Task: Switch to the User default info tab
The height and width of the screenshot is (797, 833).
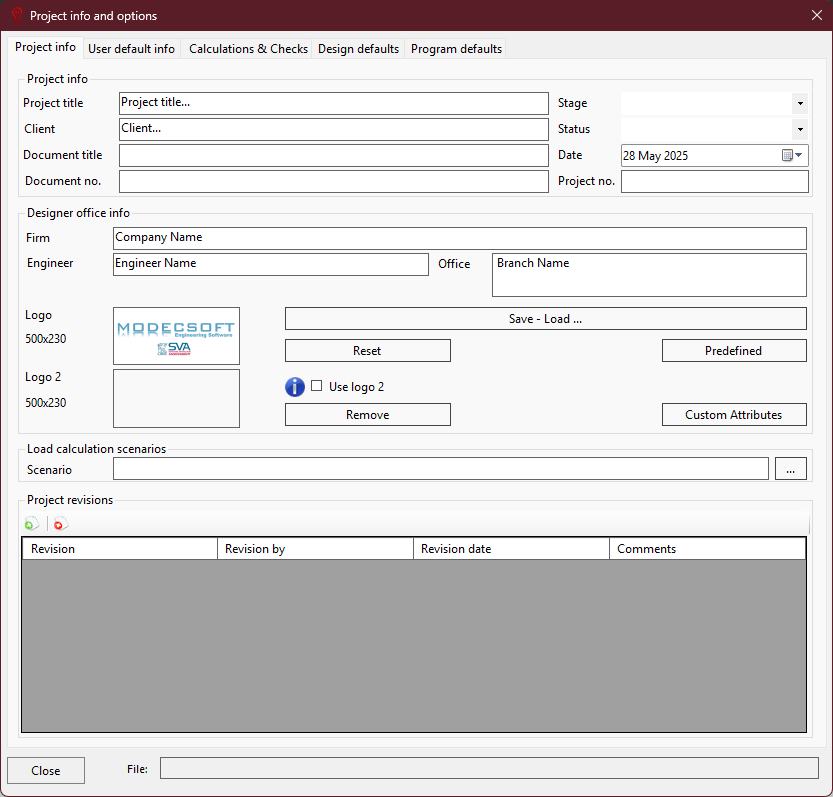Action: tap(131, 49)
